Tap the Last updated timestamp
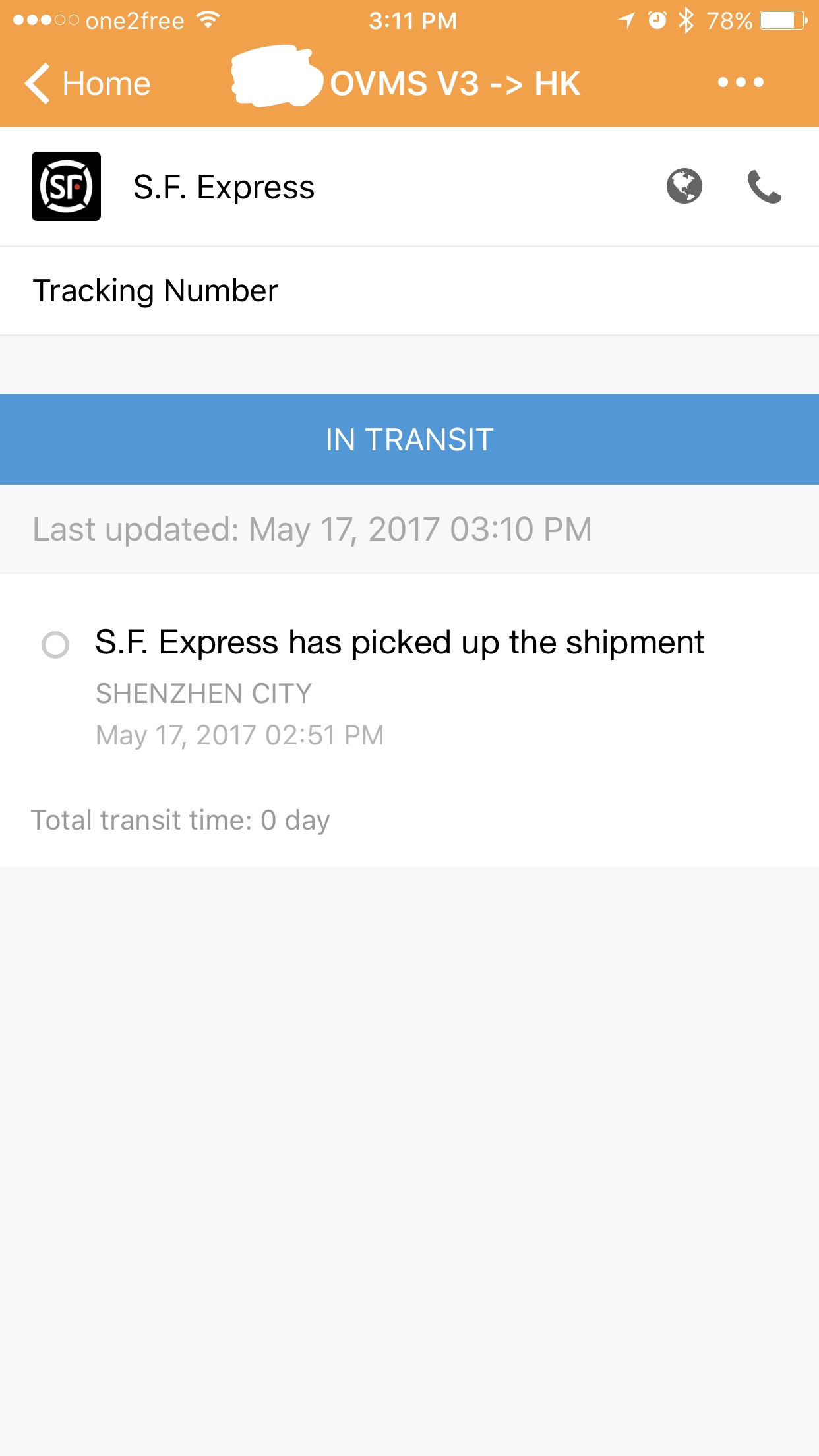The width and height of the screenshot is (819, 1456). click(x=313, y=530)
